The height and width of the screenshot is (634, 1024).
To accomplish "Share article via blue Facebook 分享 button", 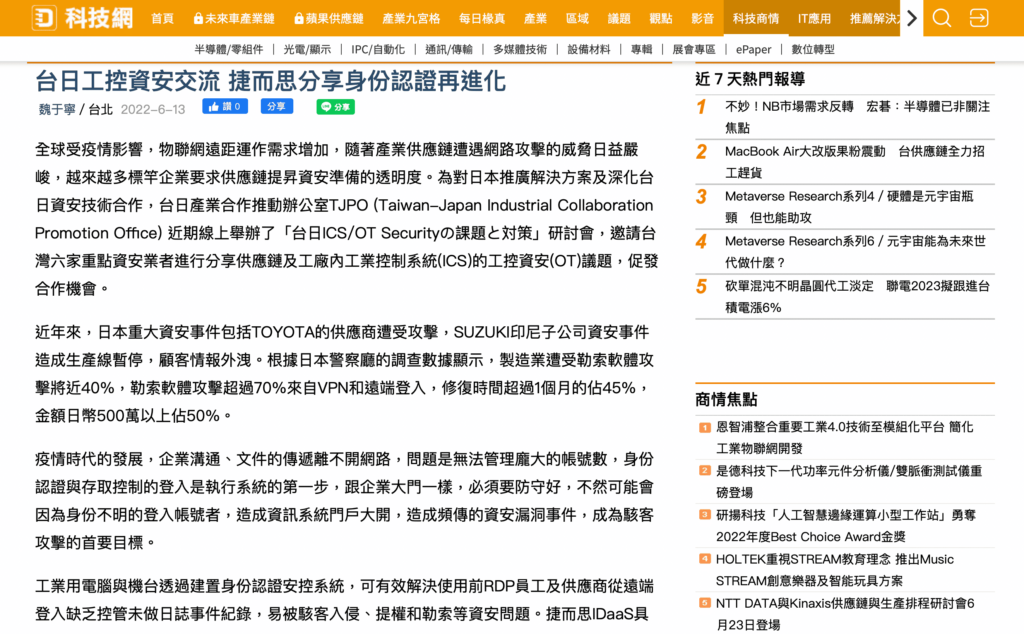I will coord(277,106).
